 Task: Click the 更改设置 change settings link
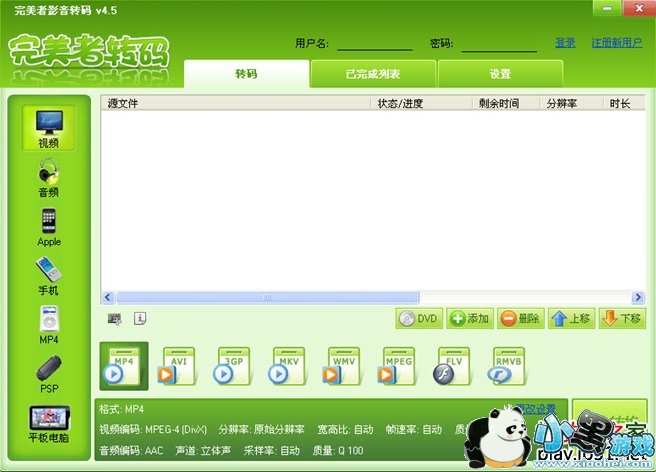pos(536,409)
